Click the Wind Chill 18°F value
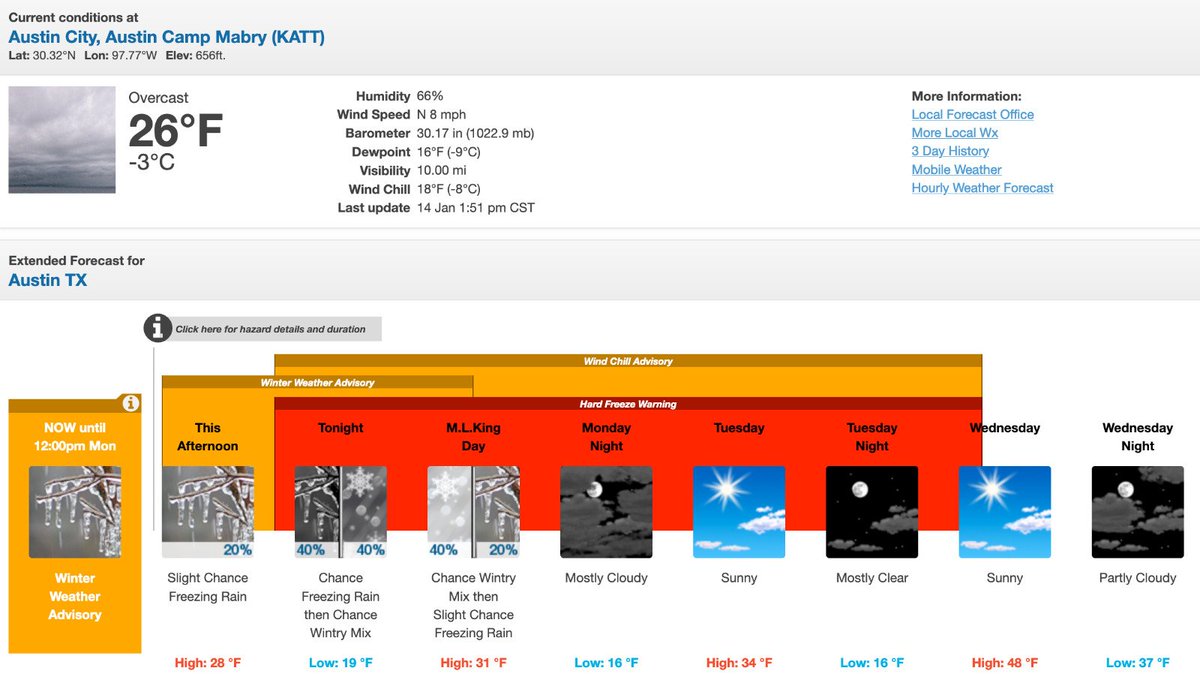1200x692 pixels. (x=449, y=189)
